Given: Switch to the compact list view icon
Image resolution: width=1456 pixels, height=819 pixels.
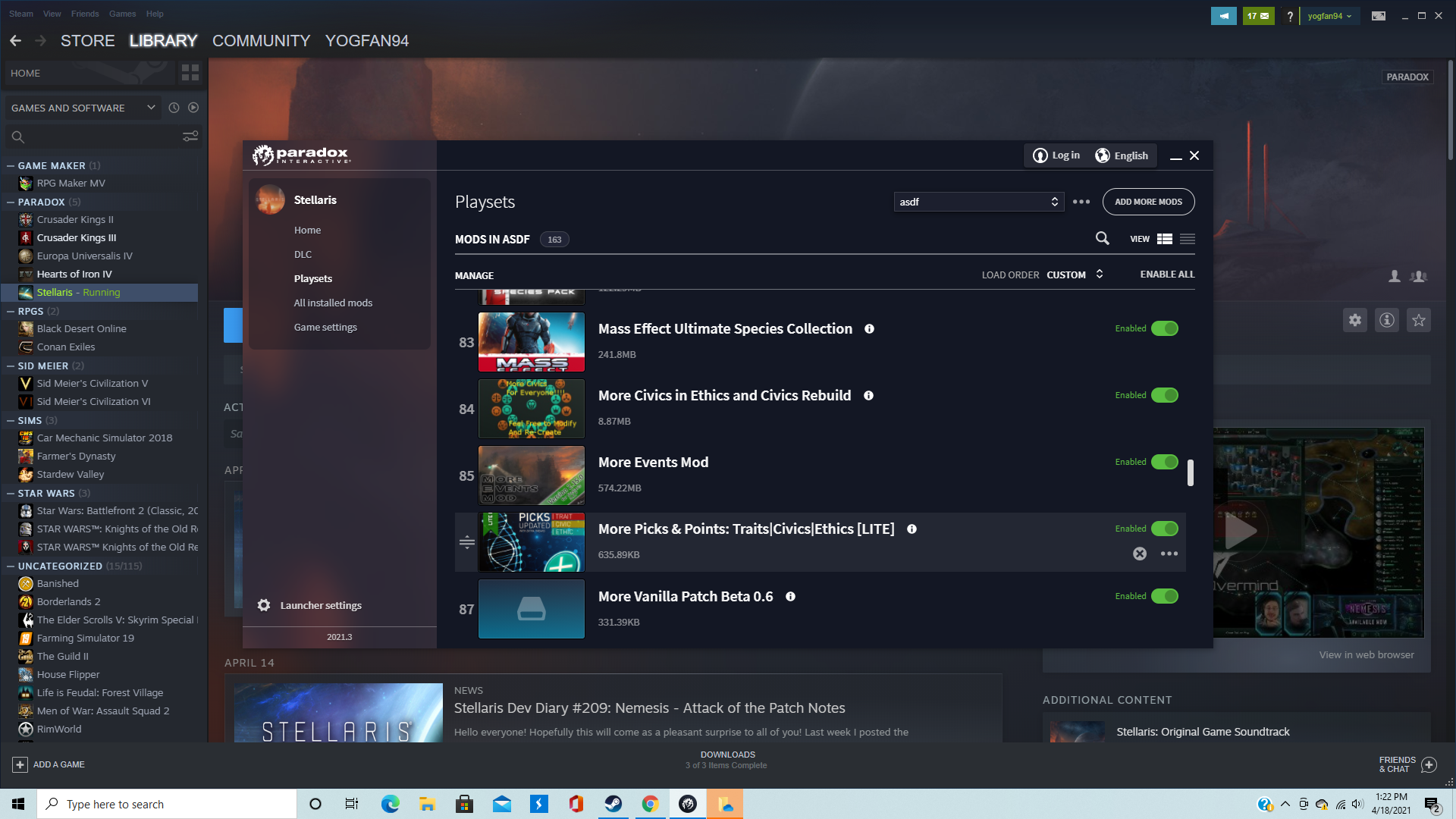Looking at the screenshot, I should [x=1188, y=239].
